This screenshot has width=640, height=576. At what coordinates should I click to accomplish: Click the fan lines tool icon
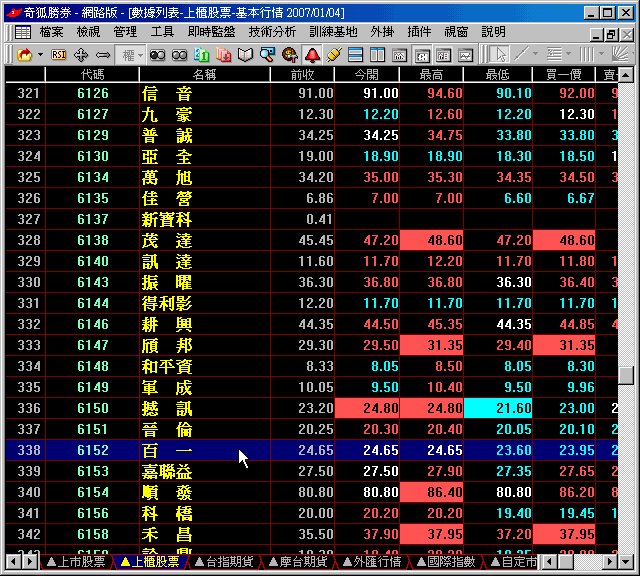(620, 55)
